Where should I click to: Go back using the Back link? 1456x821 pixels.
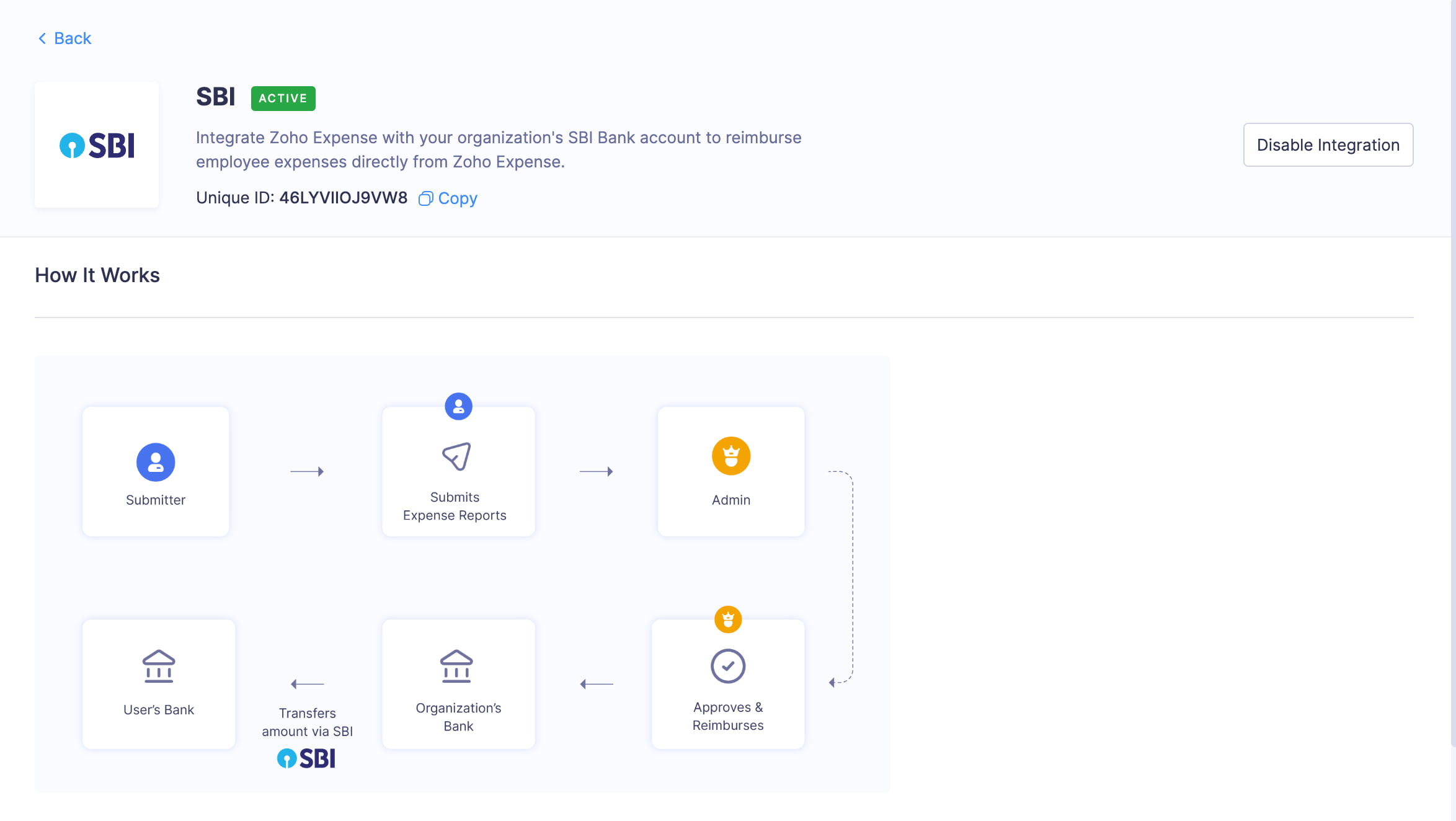73,38
